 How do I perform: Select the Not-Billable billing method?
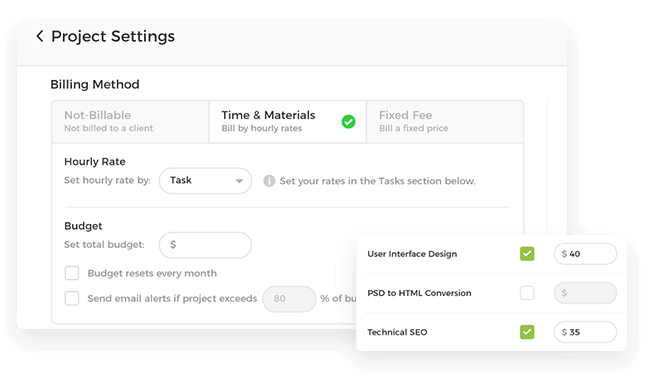coord(130,122)
